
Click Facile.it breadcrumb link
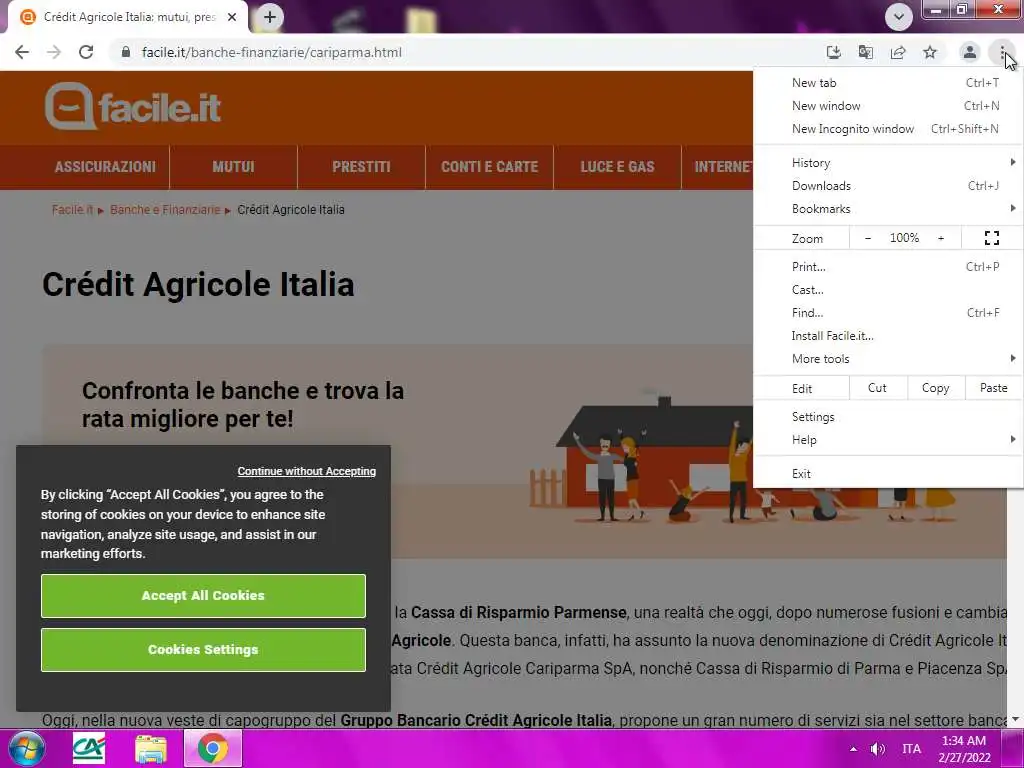pos(72,210)
